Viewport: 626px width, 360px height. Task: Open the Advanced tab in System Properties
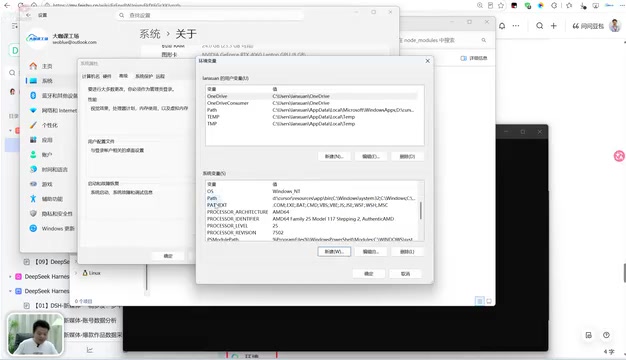click(x=123, y=76)
